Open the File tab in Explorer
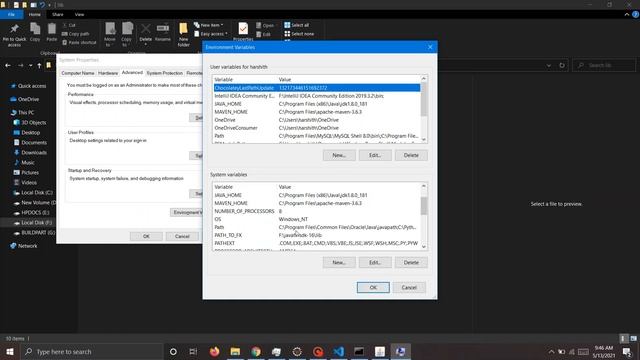 pos(11,14)
